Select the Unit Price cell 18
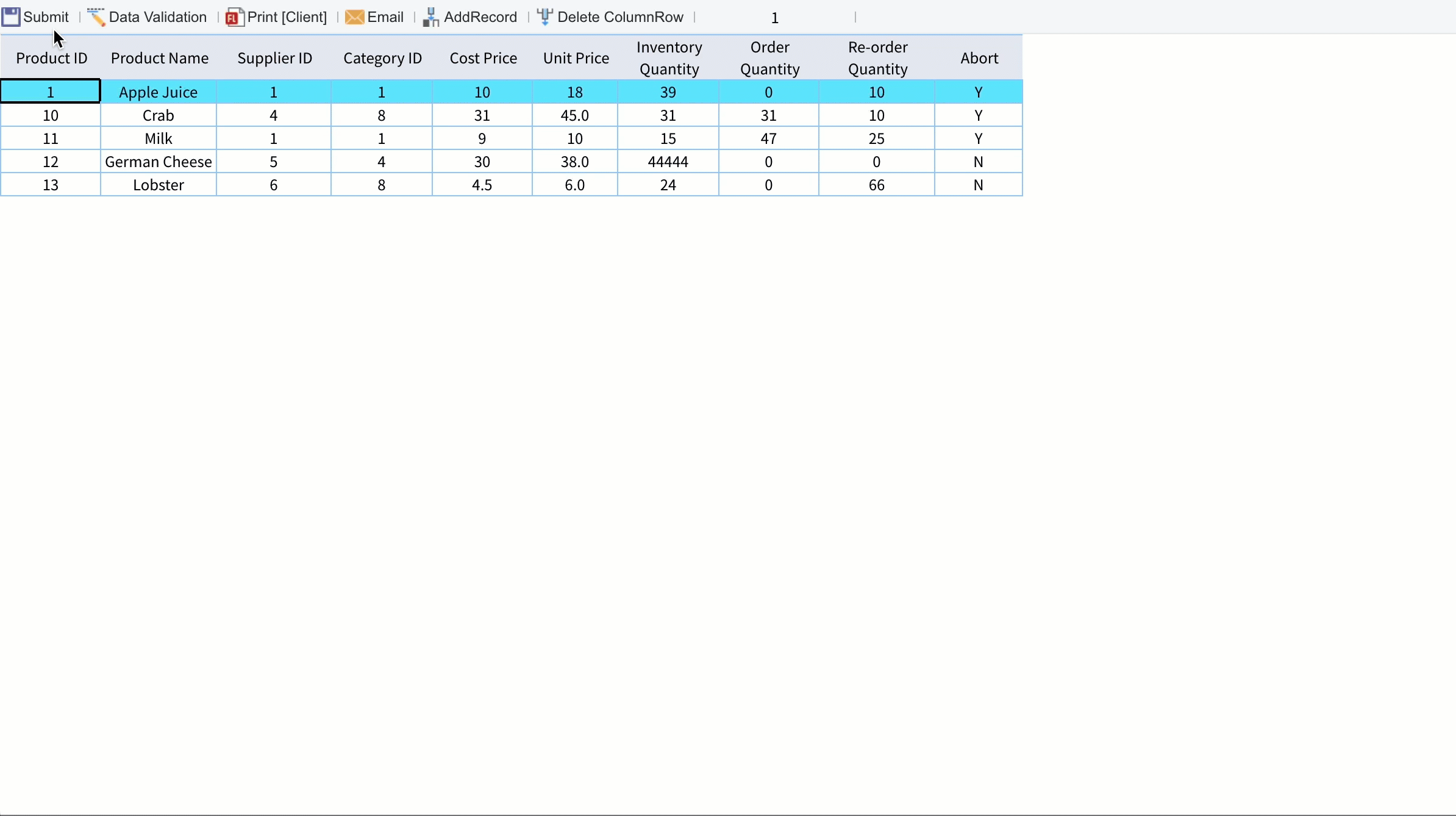This screenshot has width=1456, height=816. pyautogui.click(x=575, y=92)
